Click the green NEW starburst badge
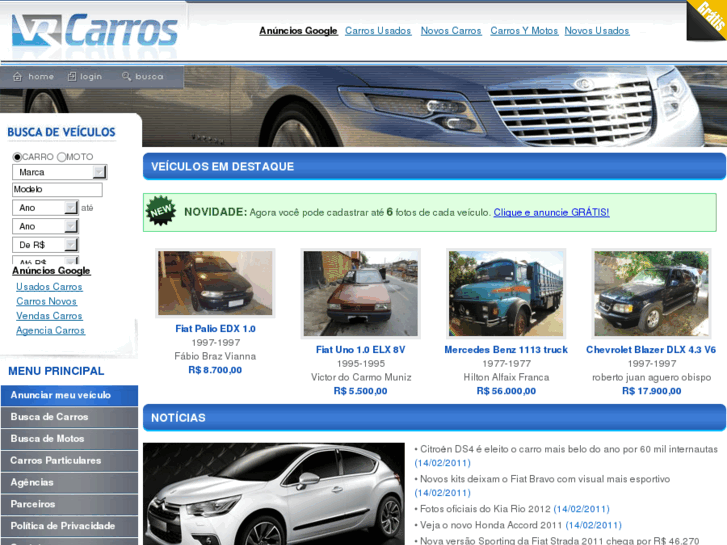The height and width of the screenshot is (545, 727). coord(161,211)
